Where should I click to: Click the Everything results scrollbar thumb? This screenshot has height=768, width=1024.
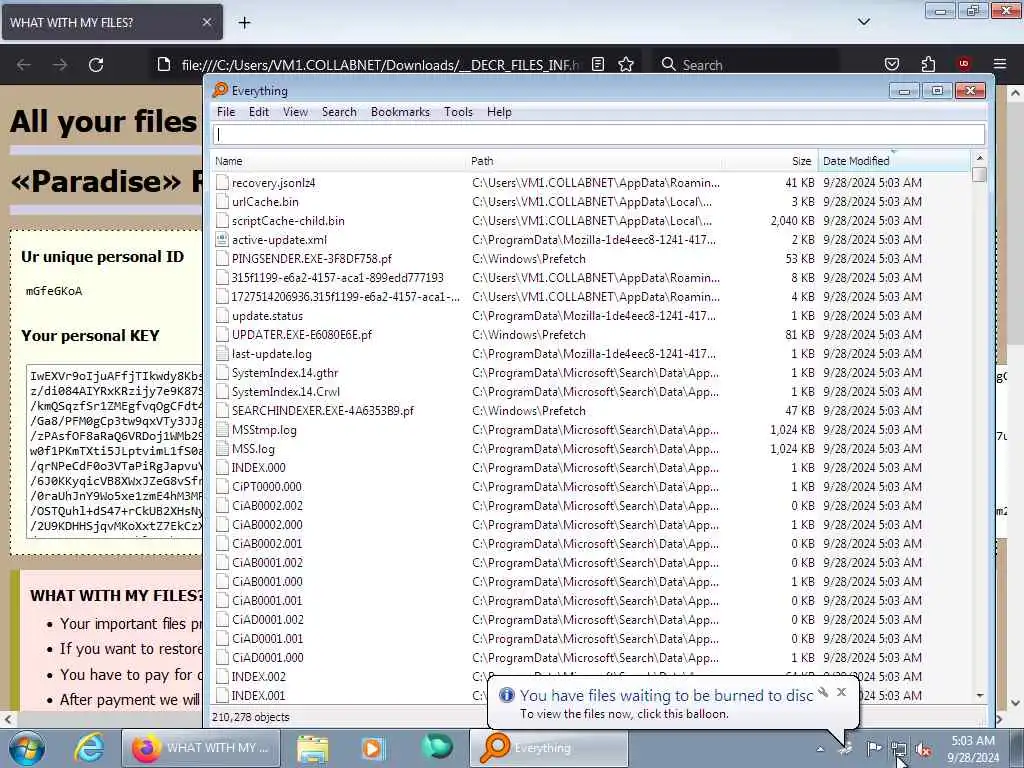(x=978, y=174)
